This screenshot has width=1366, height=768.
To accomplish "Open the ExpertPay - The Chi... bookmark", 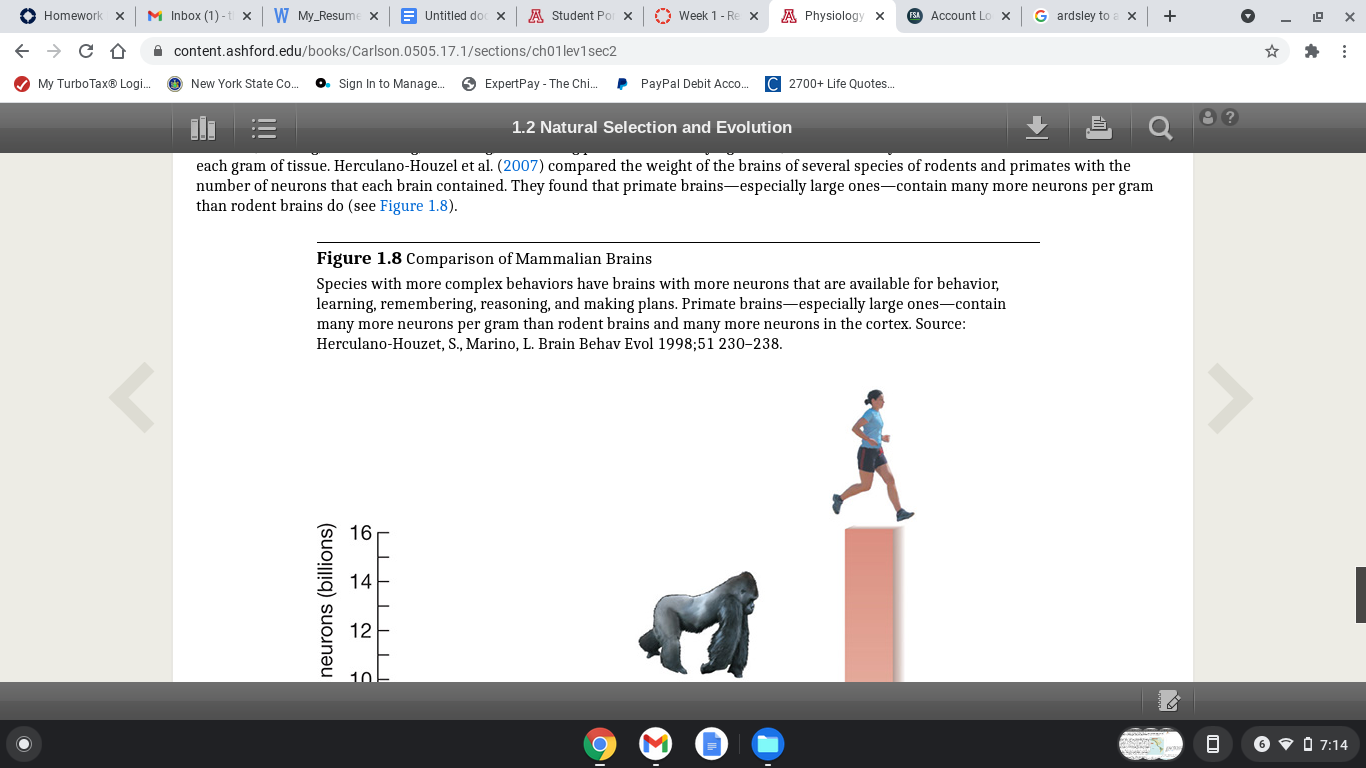I will pyautogui.click(x=529, y=84).
